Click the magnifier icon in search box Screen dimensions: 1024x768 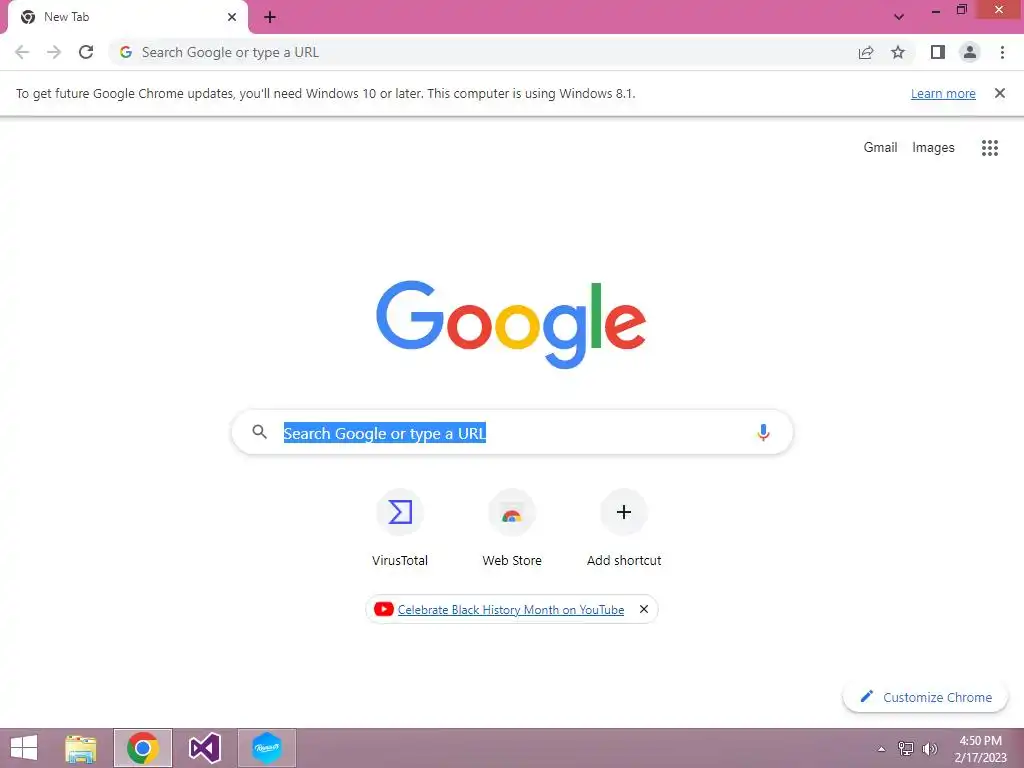tap(260, 432)
